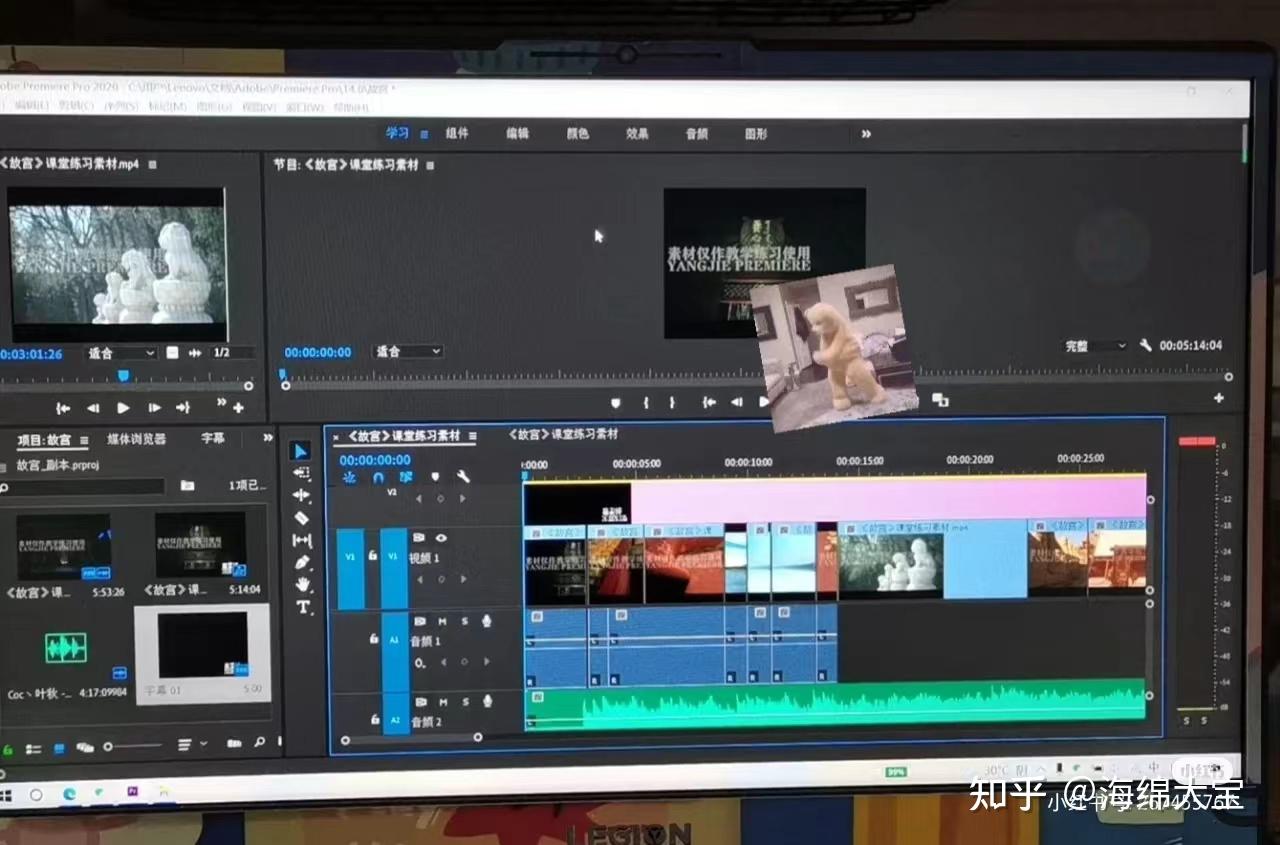The image size is (1280, 845).
Task: Open program monitor zoom level dropdown
Action: pos(407,352)
